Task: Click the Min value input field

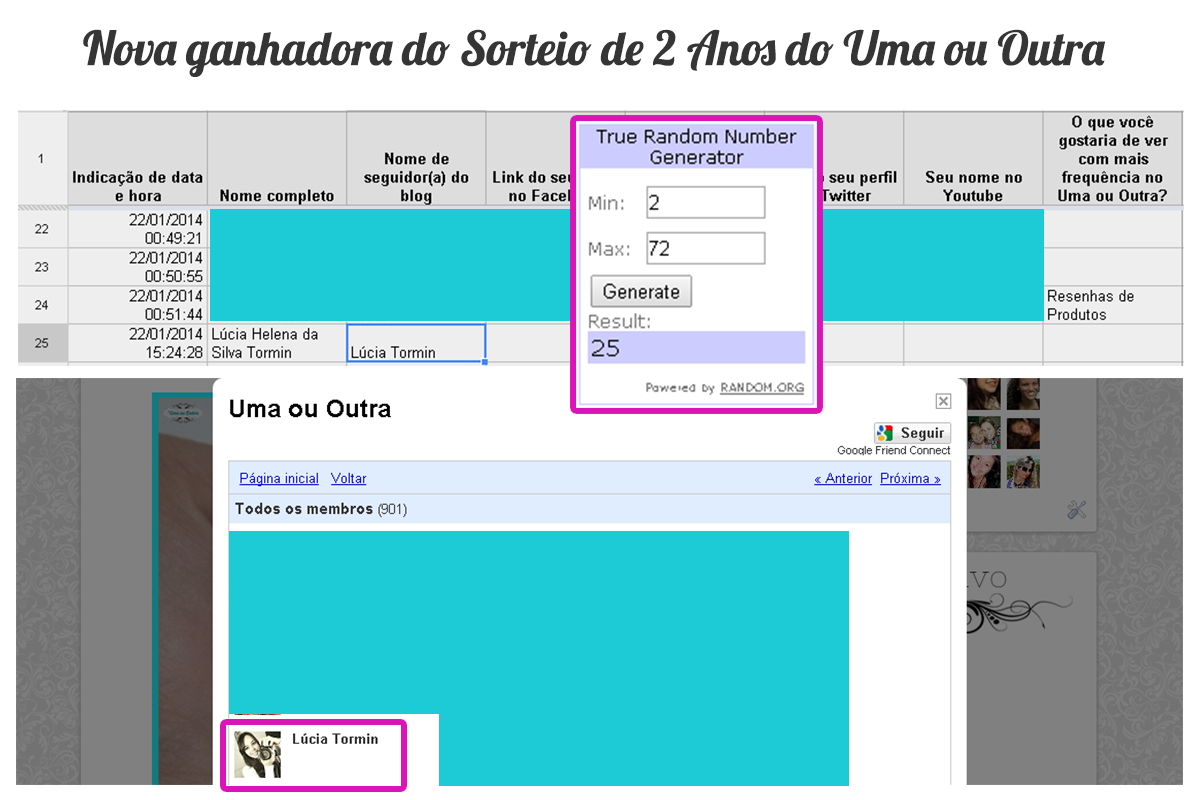Action: coord(705,202)
